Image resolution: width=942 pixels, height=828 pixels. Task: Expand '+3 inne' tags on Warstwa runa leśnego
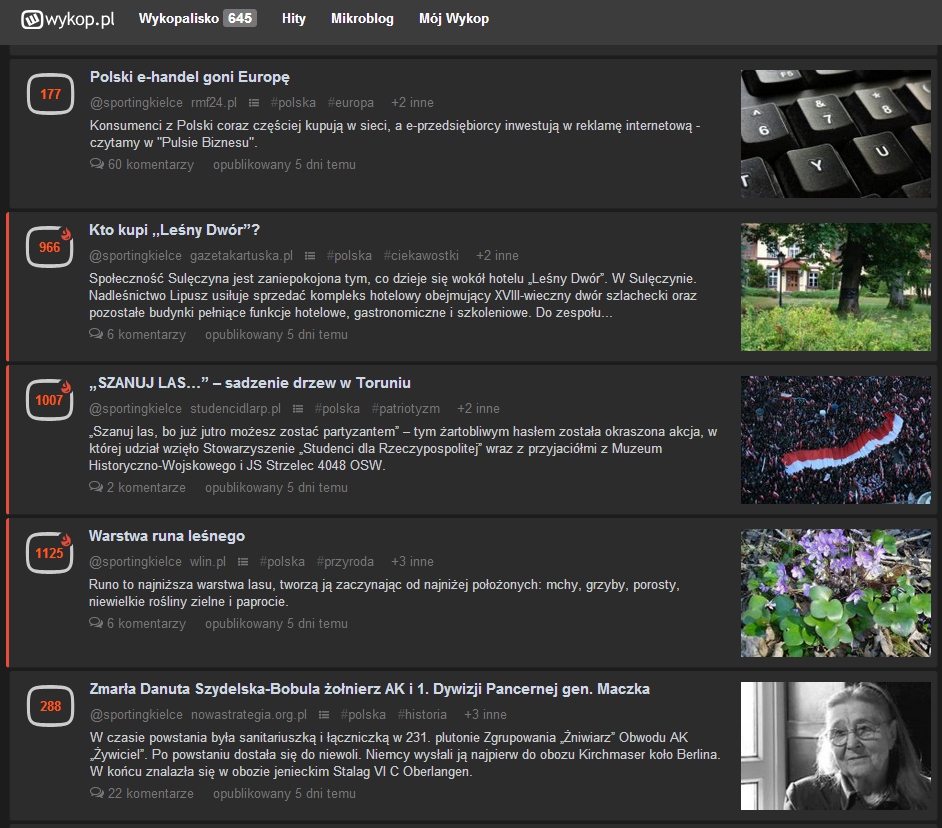coord(412,562)
